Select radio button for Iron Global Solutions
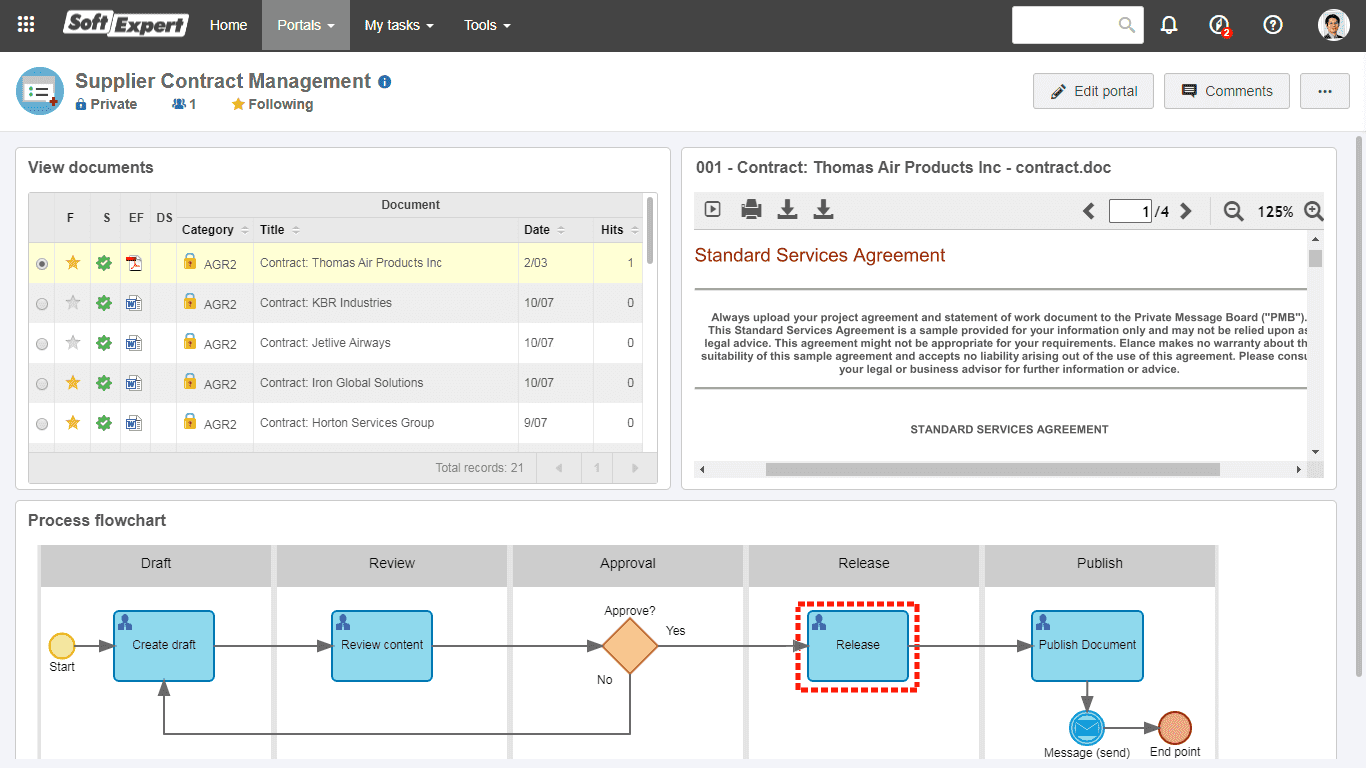Image resolution: width=1366 pixels, height=768 pixels. [42, 384]
